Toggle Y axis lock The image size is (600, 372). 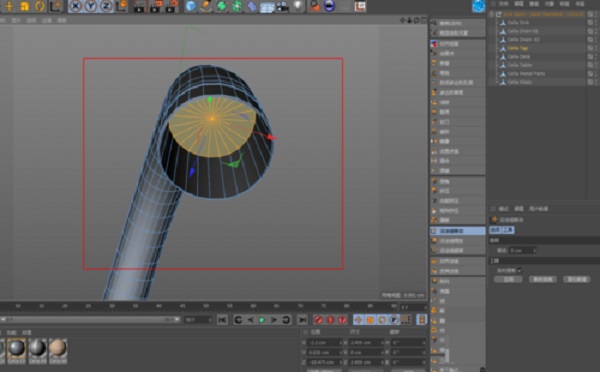click(91, 6)
